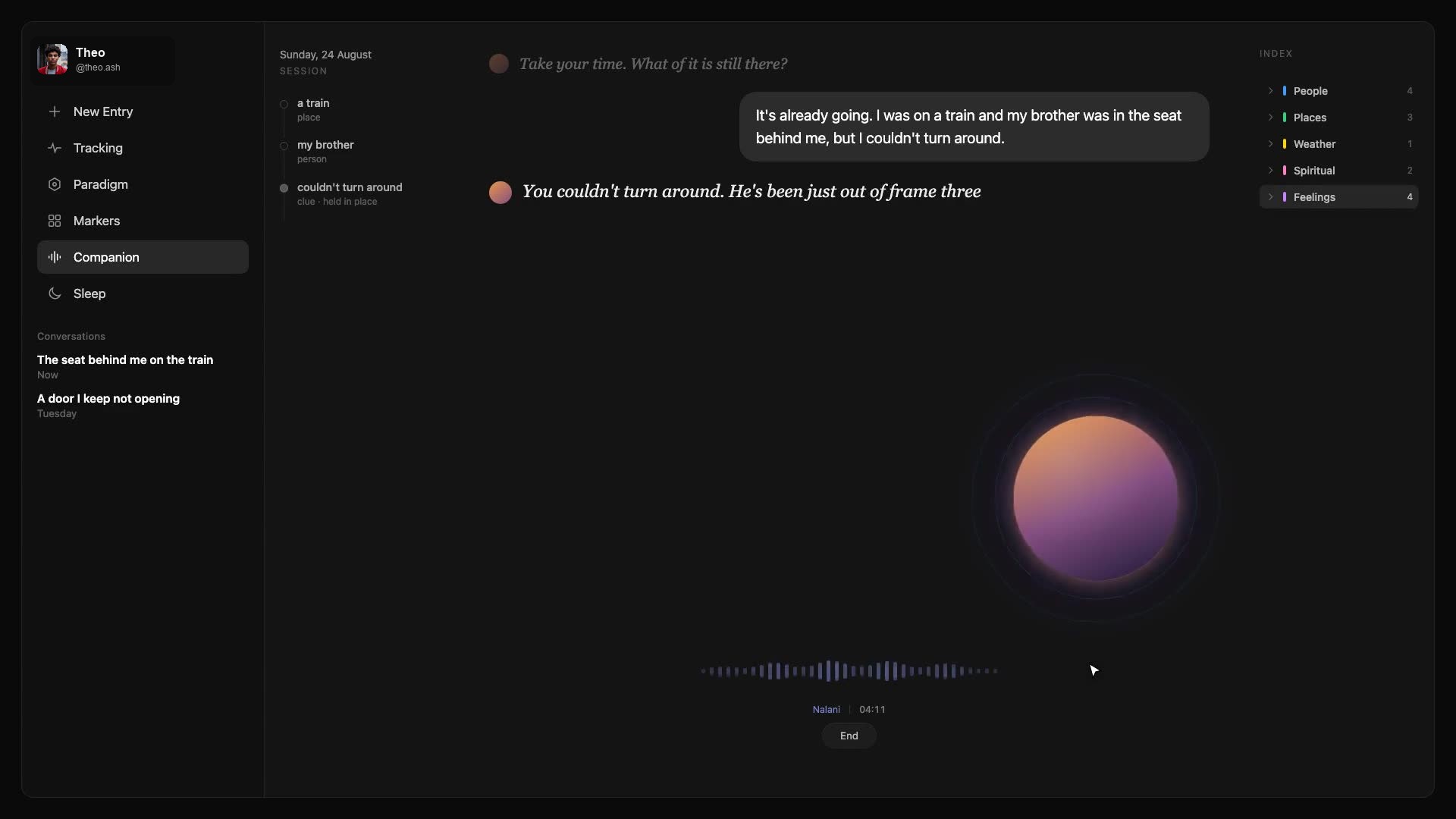Screen dimensions: 1456x819
Task: Select the 'my brother' session marker dot
Action: 284,146
